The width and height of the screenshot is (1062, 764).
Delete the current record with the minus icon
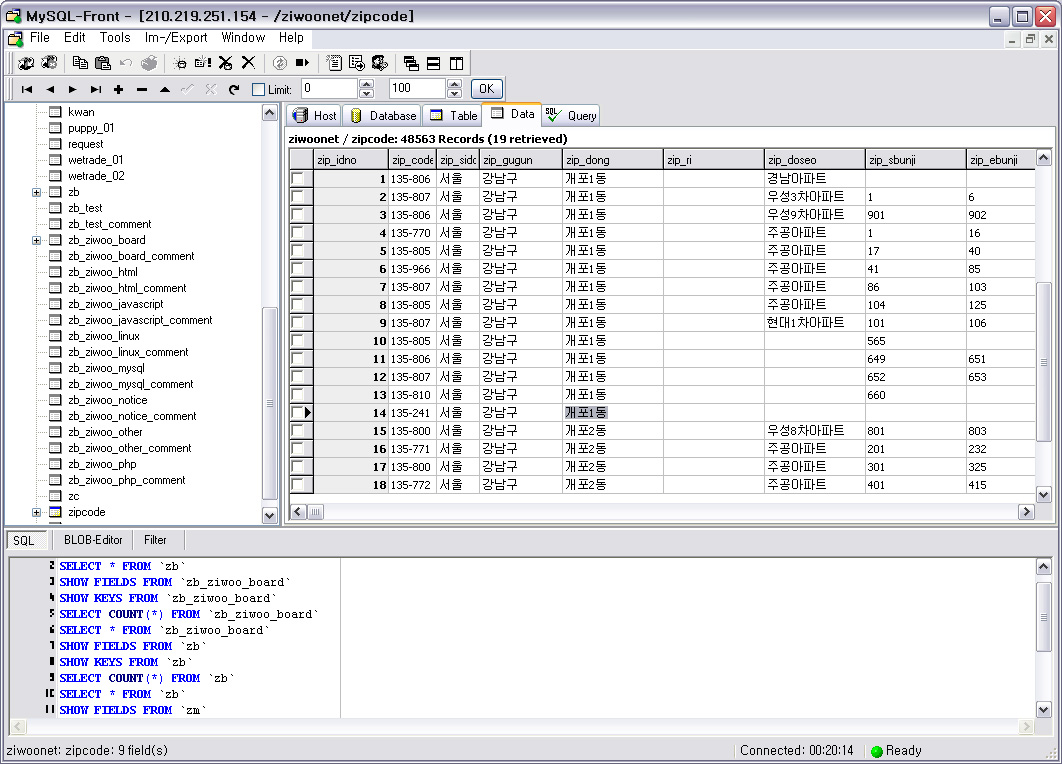click(x=142, y=89)
